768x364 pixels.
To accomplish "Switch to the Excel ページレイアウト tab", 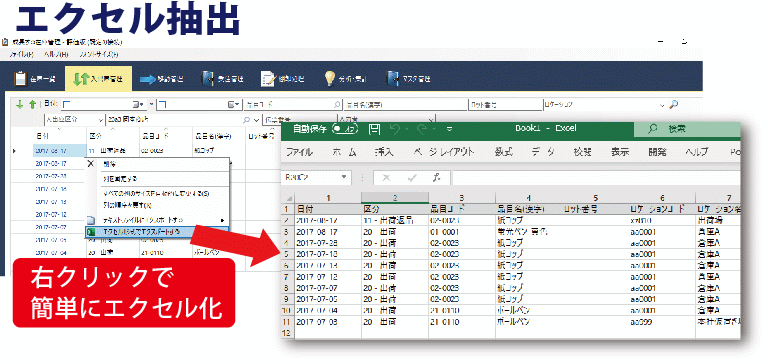I will 443,152.
